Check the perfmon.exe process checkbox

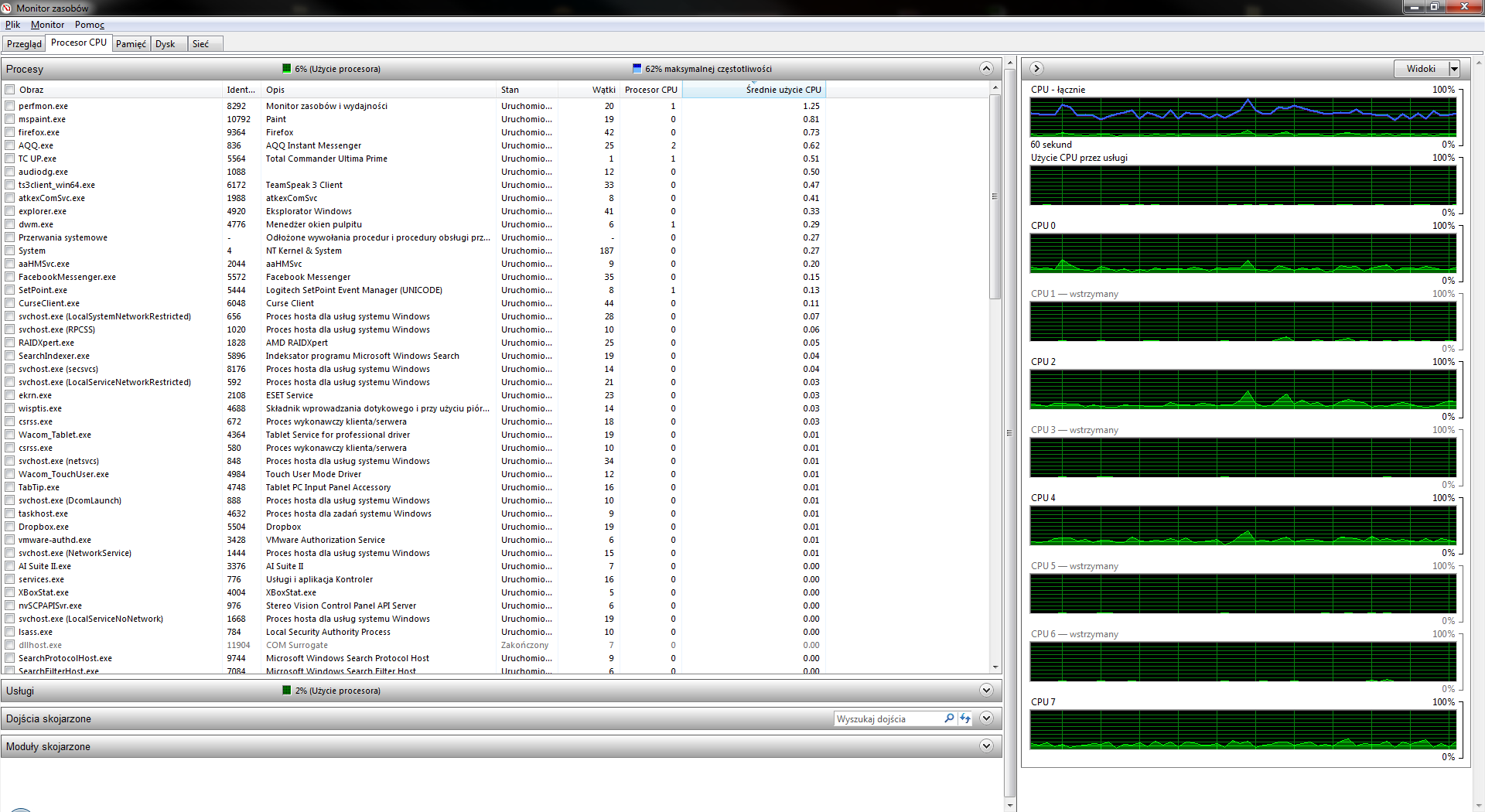[x=10, y=106]
